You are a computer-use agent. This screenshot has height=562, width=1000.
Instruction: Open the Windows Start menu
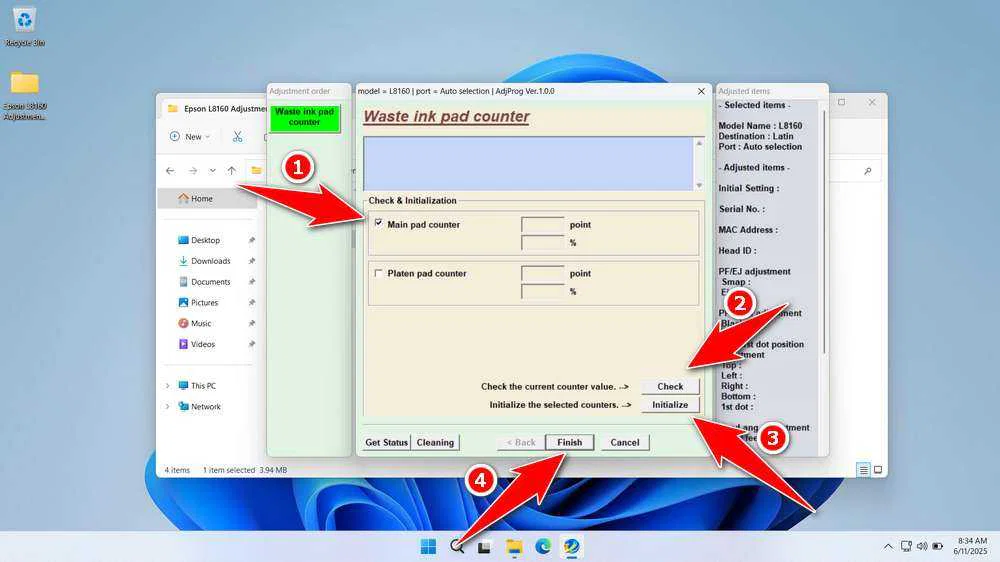pyautogui.click(x=428, y=547)
